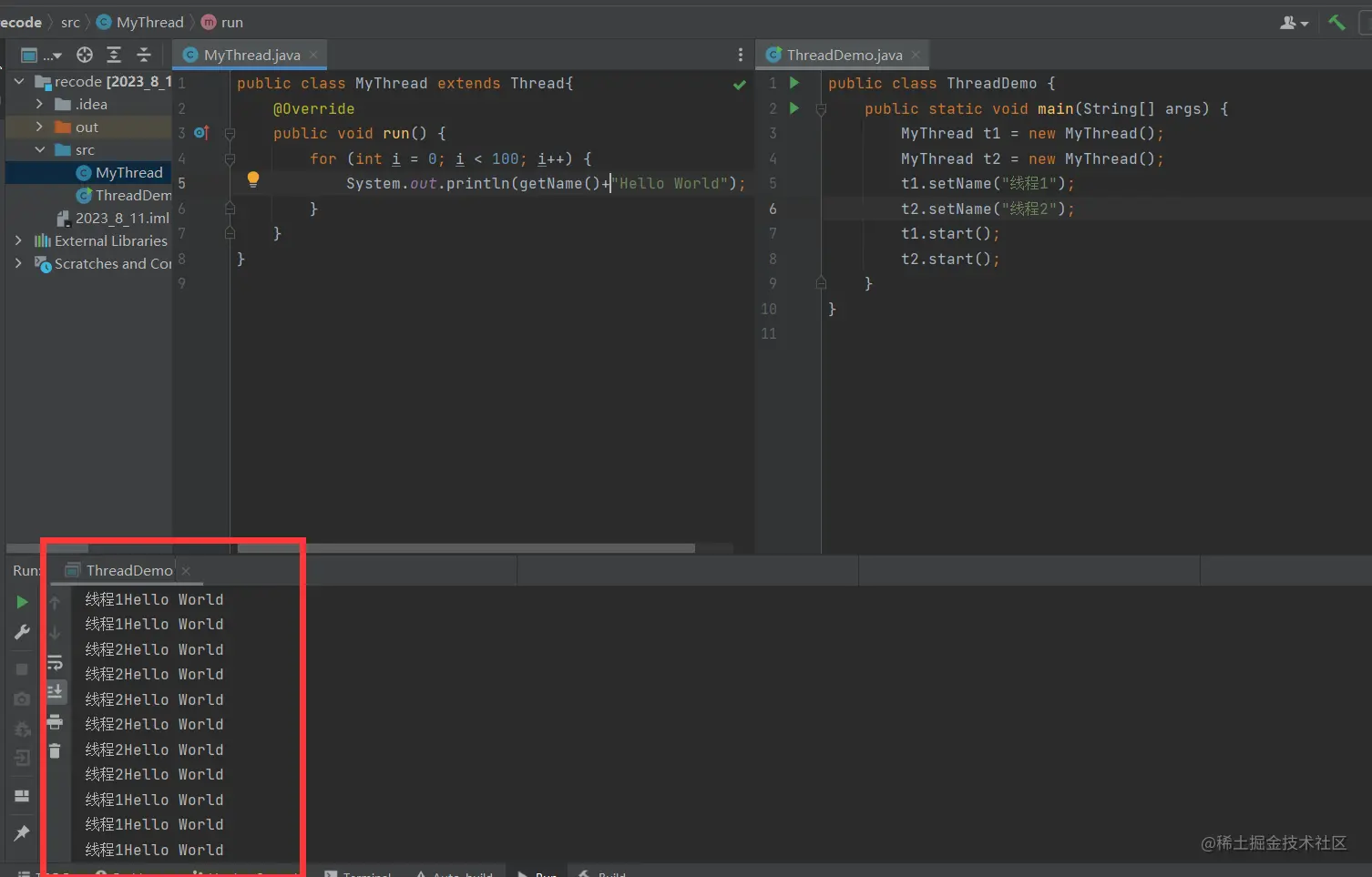Collapse the src folder
This screenshot has width=1372, height=877.
coord(39,149)
